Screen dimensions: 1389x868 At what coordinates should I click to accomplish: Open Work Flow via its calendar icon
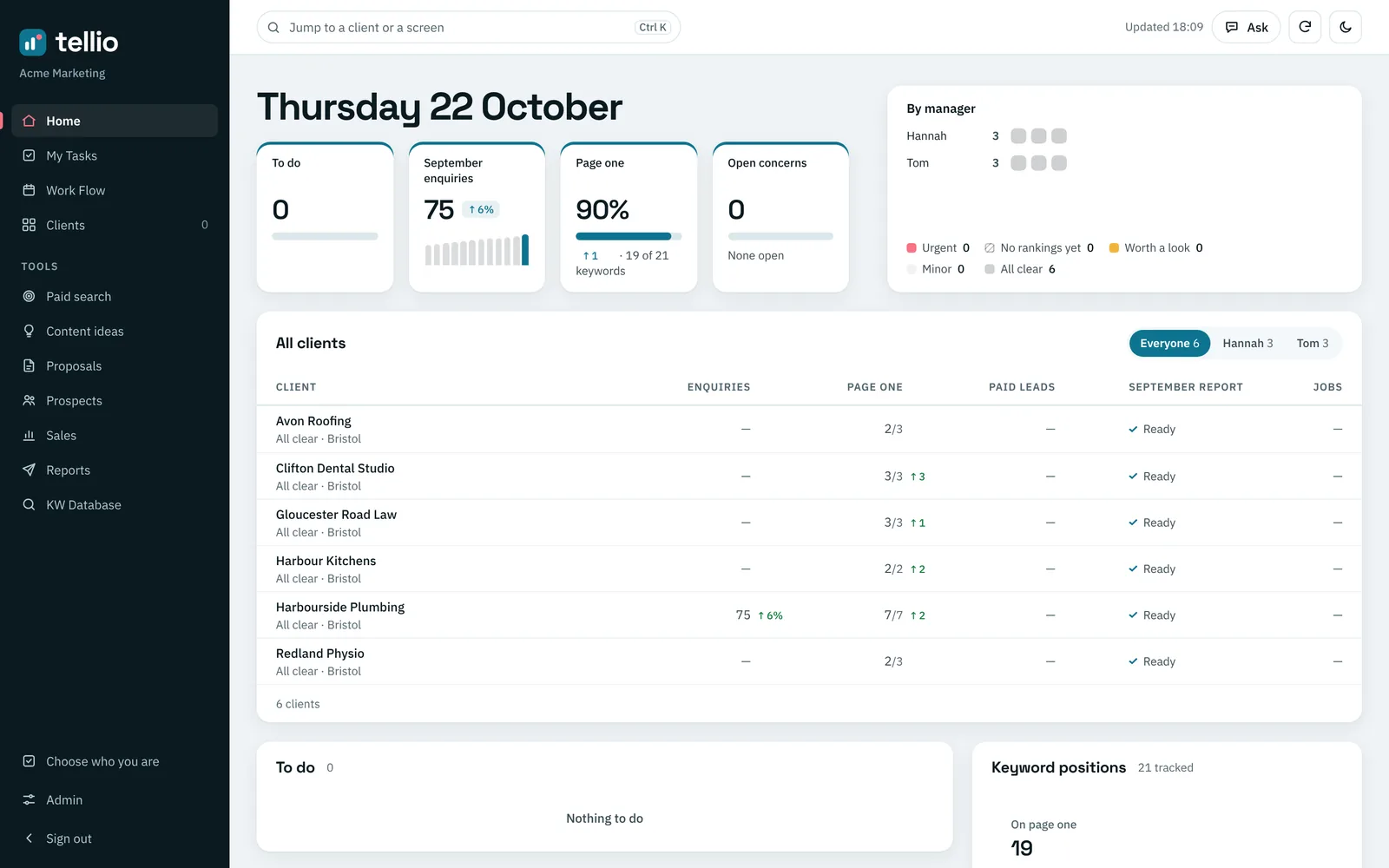29,190
